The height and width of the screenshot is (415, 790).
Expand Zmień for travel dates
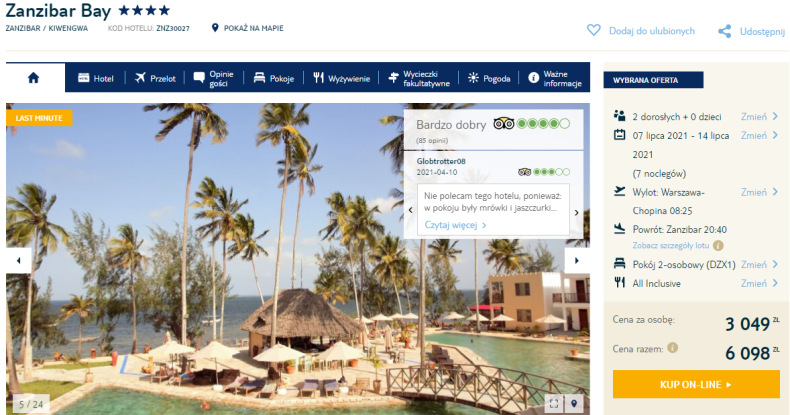pos(759,135)
